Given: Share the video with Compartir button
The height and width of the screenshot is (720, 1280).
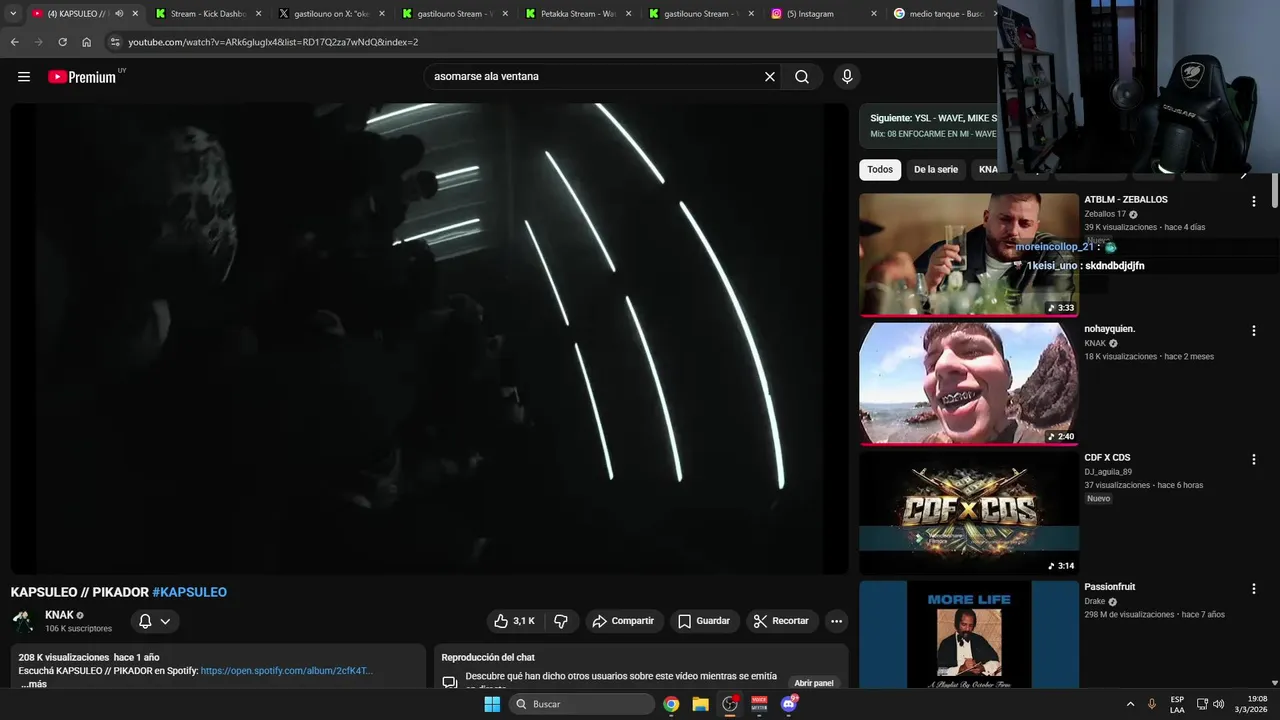Looking at the screenshot, I should click(623, 621).
